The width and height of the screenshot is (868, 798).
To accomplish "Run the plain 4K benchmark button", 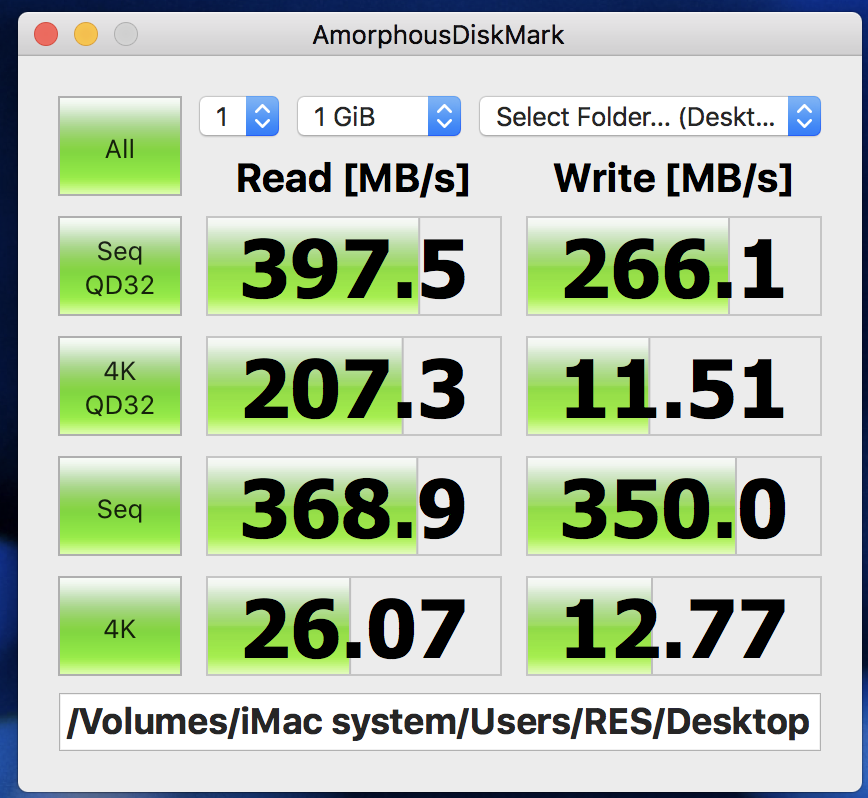I will pos(120,626).
